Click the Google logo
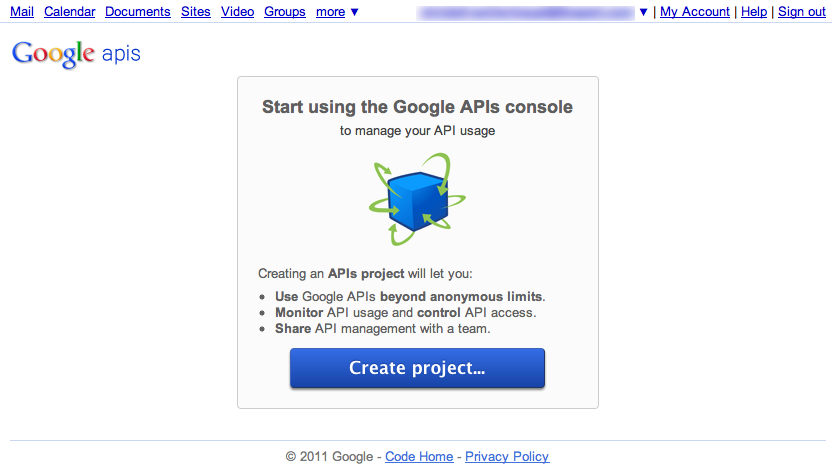 tap(53, 54)
